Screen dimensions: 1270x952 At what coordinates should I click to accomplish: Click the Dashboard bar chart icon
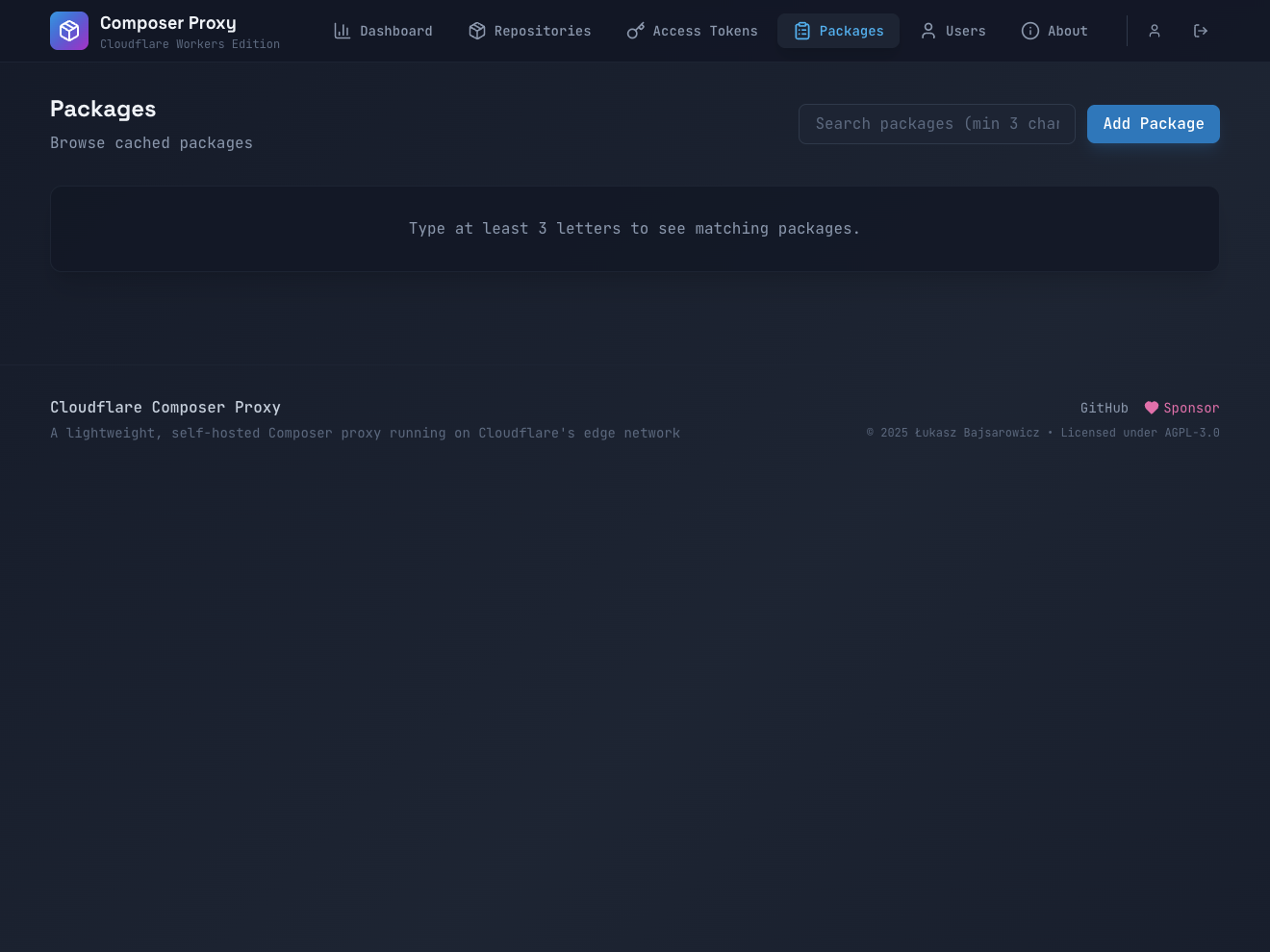click(x=342, y=31)
